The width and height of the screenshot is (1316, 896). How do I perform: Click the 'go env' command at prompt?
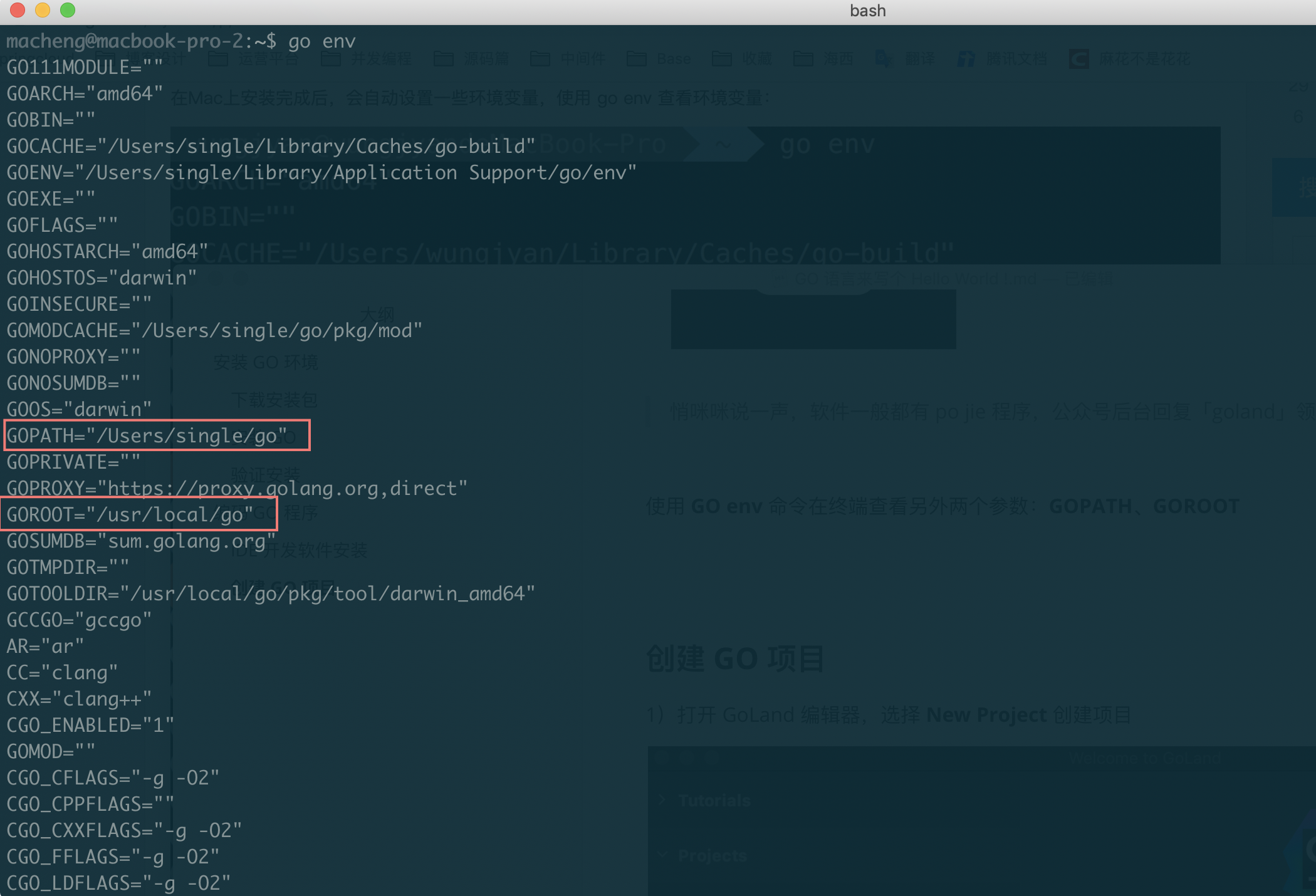click(x=321, y=41)
